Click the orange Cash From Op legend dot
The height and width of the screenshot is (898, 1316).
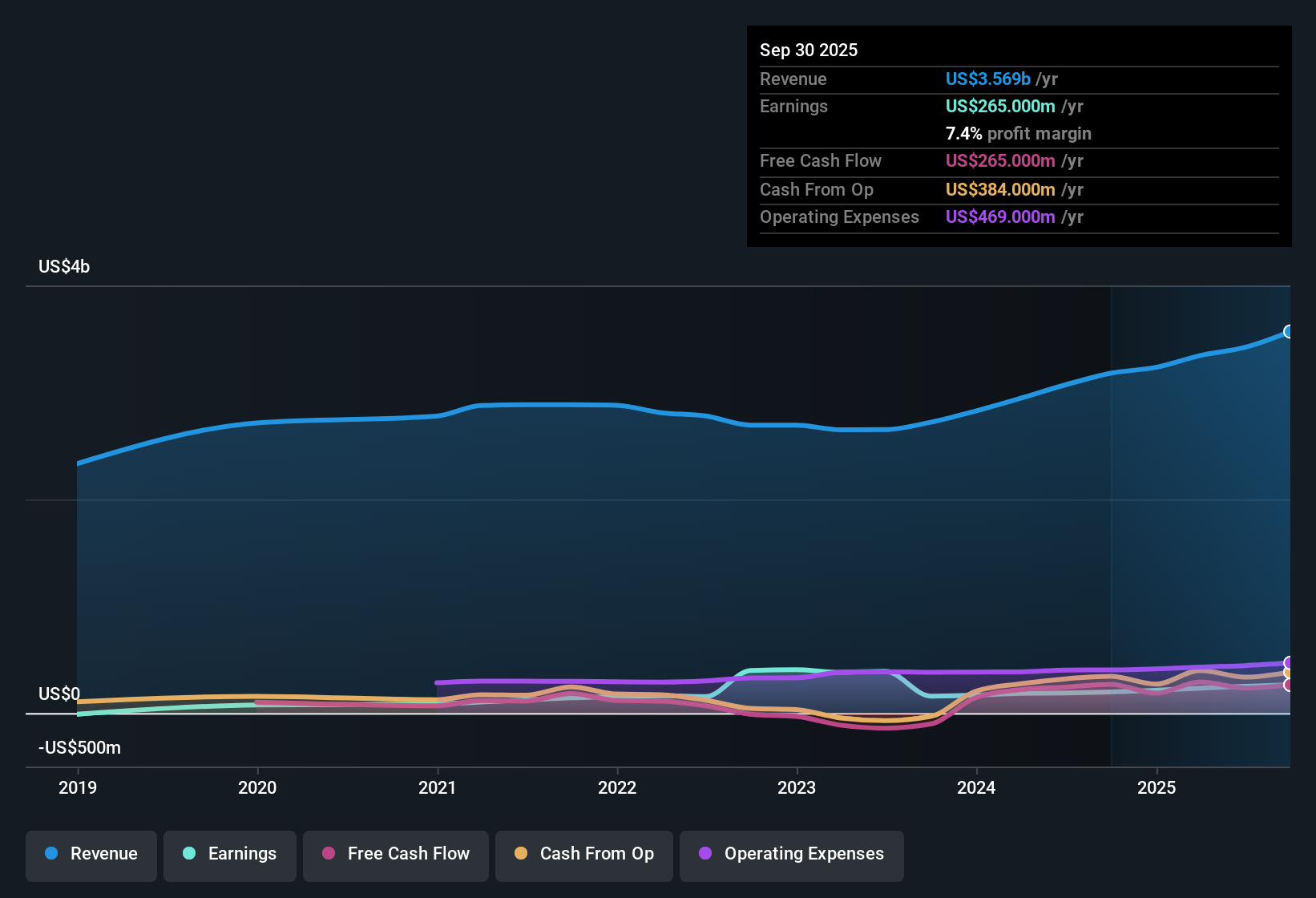coord(520,854)
